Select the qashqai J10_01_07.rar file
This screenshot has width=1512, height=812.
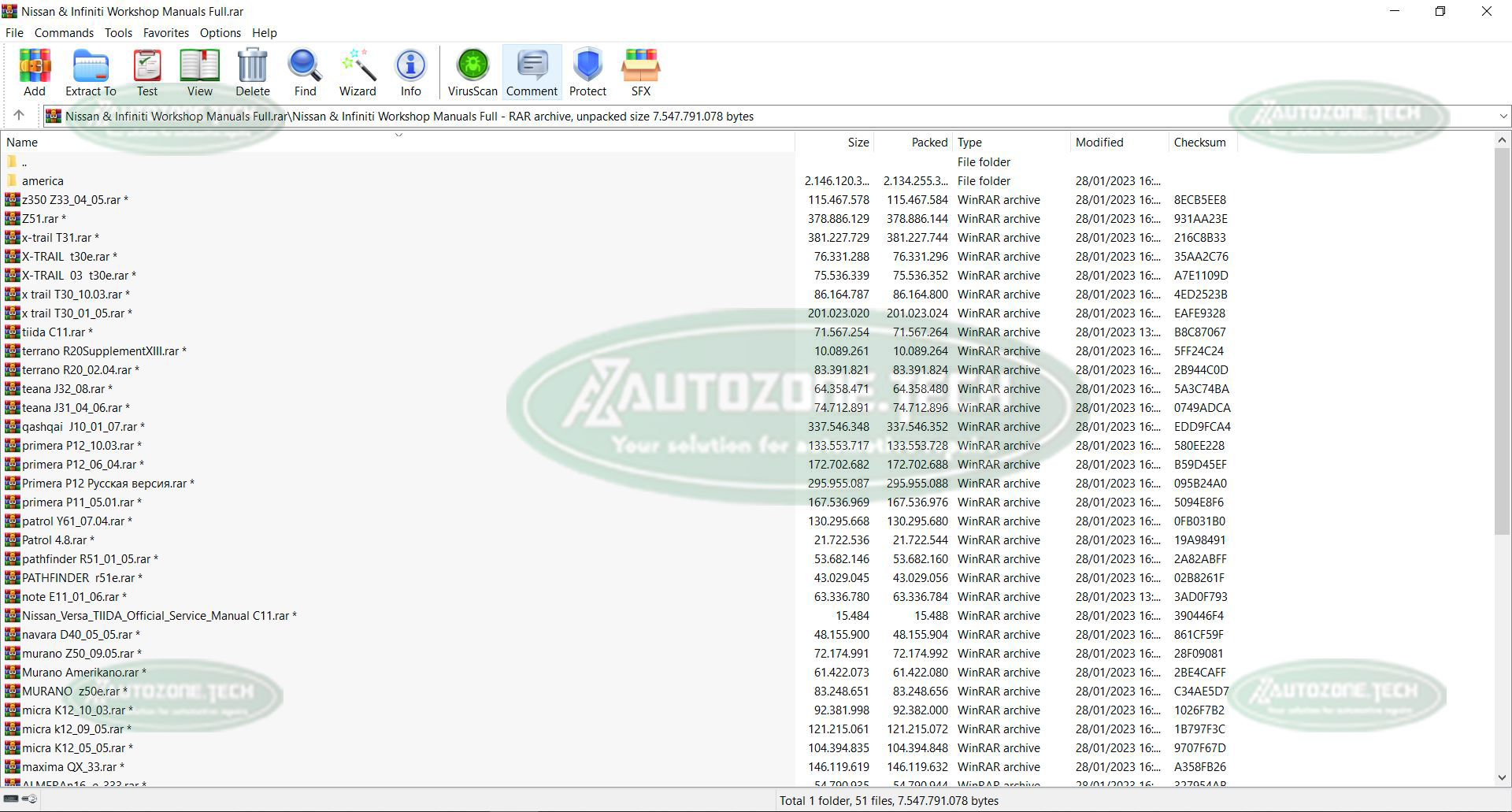click(x=79, y=427)
